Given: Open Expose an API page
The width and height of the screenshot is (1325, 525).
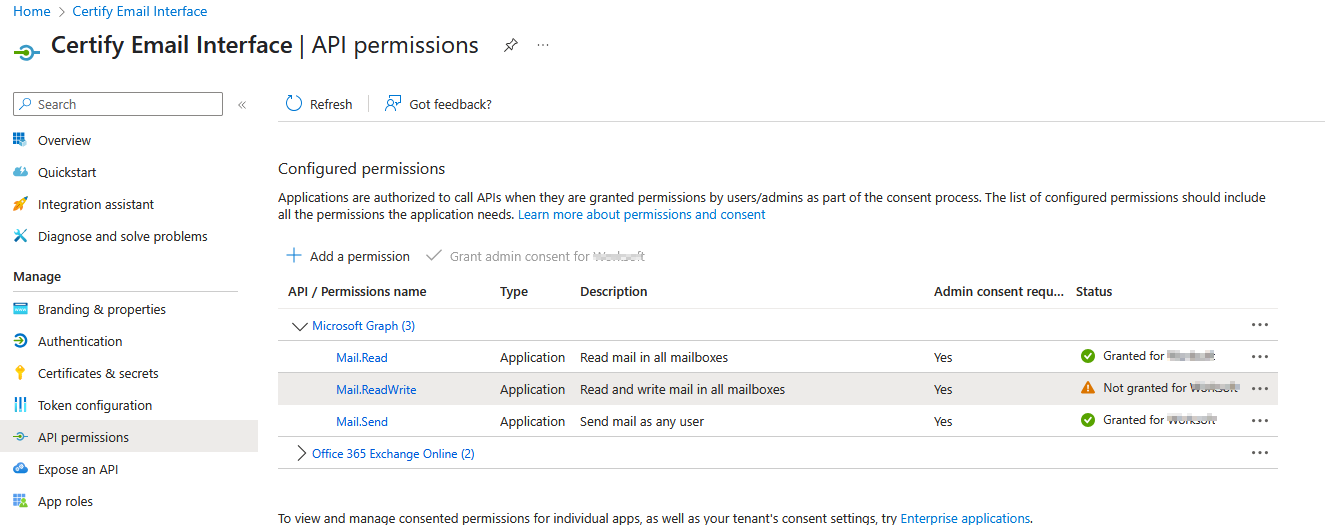Looking at the screenshot, I should (78, 469).
